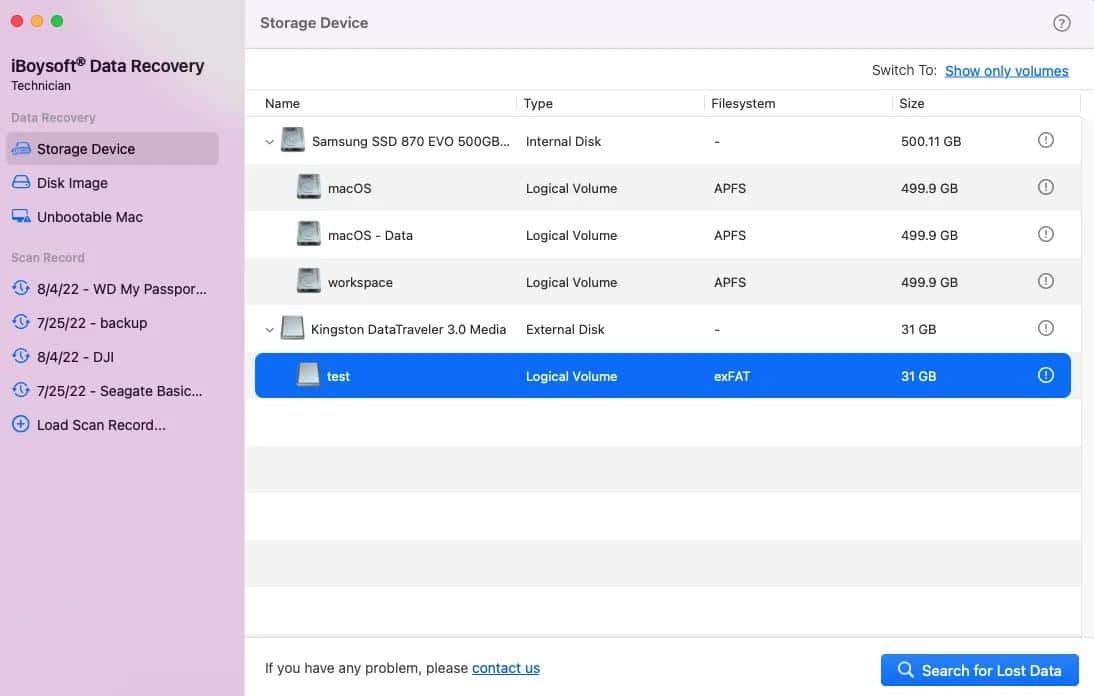
Task: Click the Samsung SSD drive icon
Action: coord(292,139)
